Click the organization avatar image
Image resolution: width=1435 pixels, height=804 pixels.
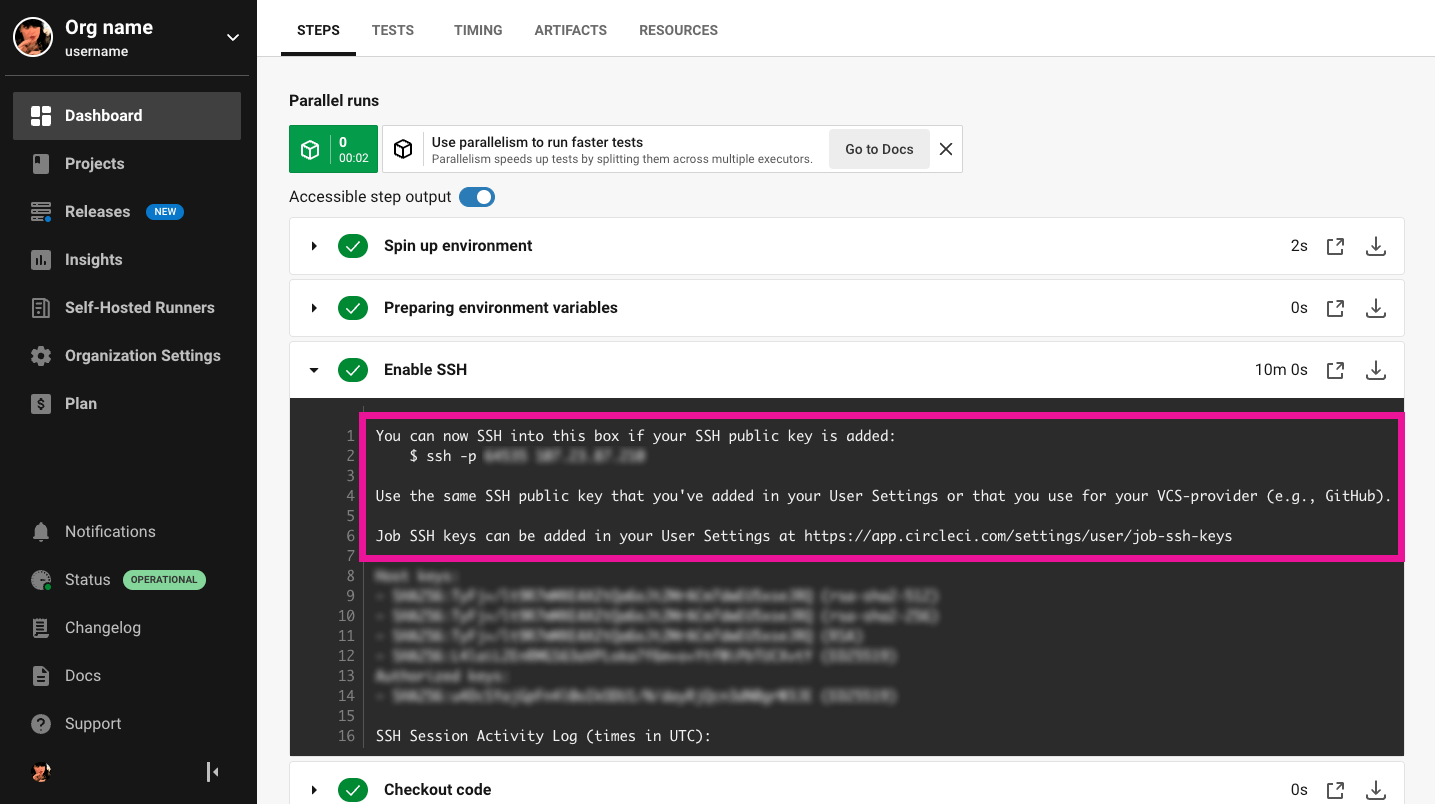pos(33,37)
